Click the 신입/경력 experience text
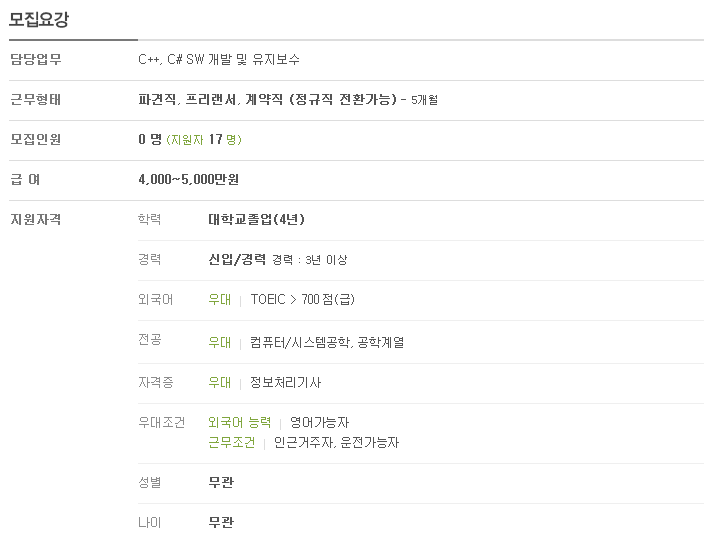This screenshot has width=714, height=538. pyautogui.click(x=237, y=259)
